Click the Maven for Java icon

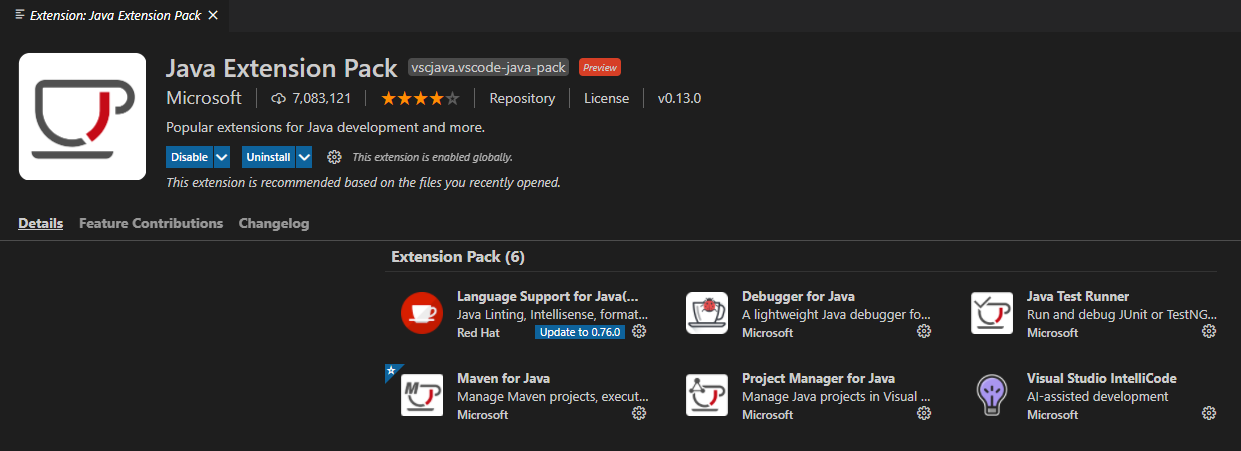click(421, 395)
